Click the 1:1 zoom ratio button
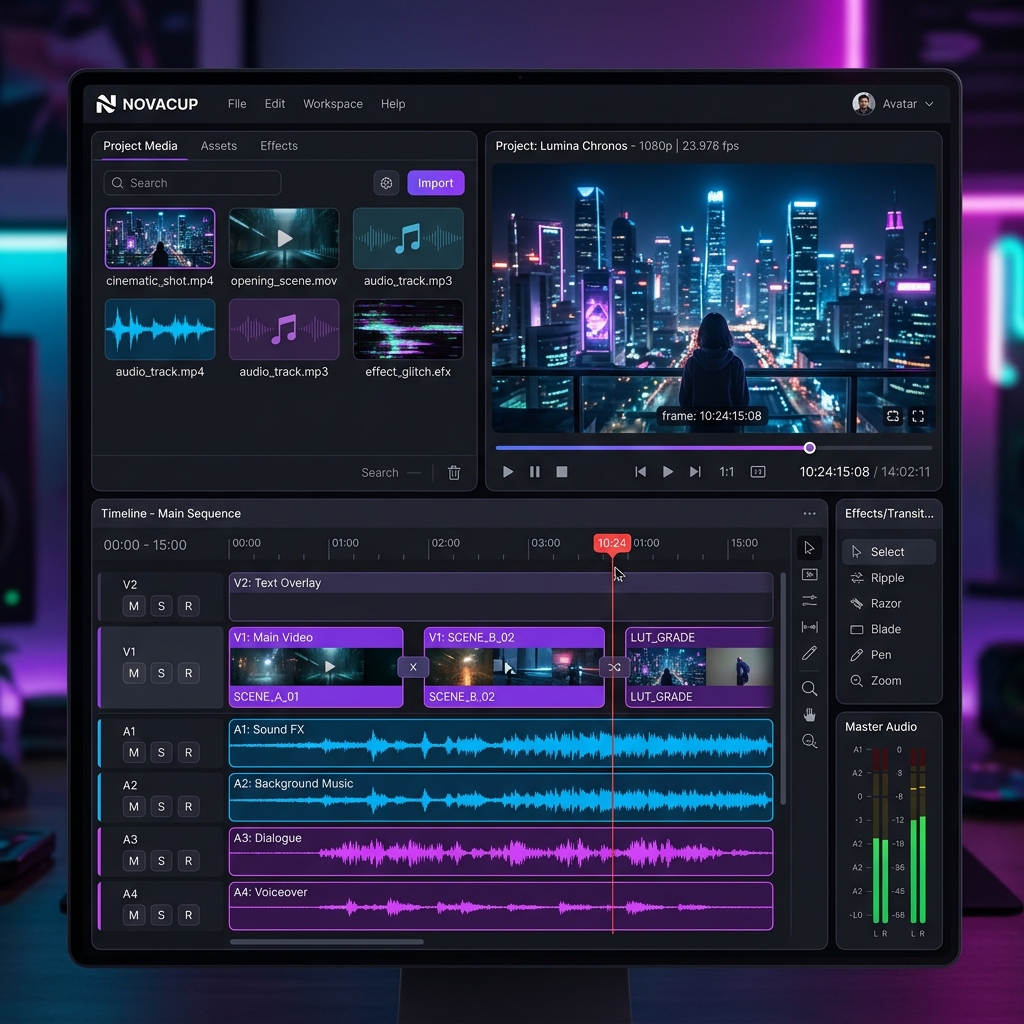This screenshot has height=1024, width=1024. point(726,472)
